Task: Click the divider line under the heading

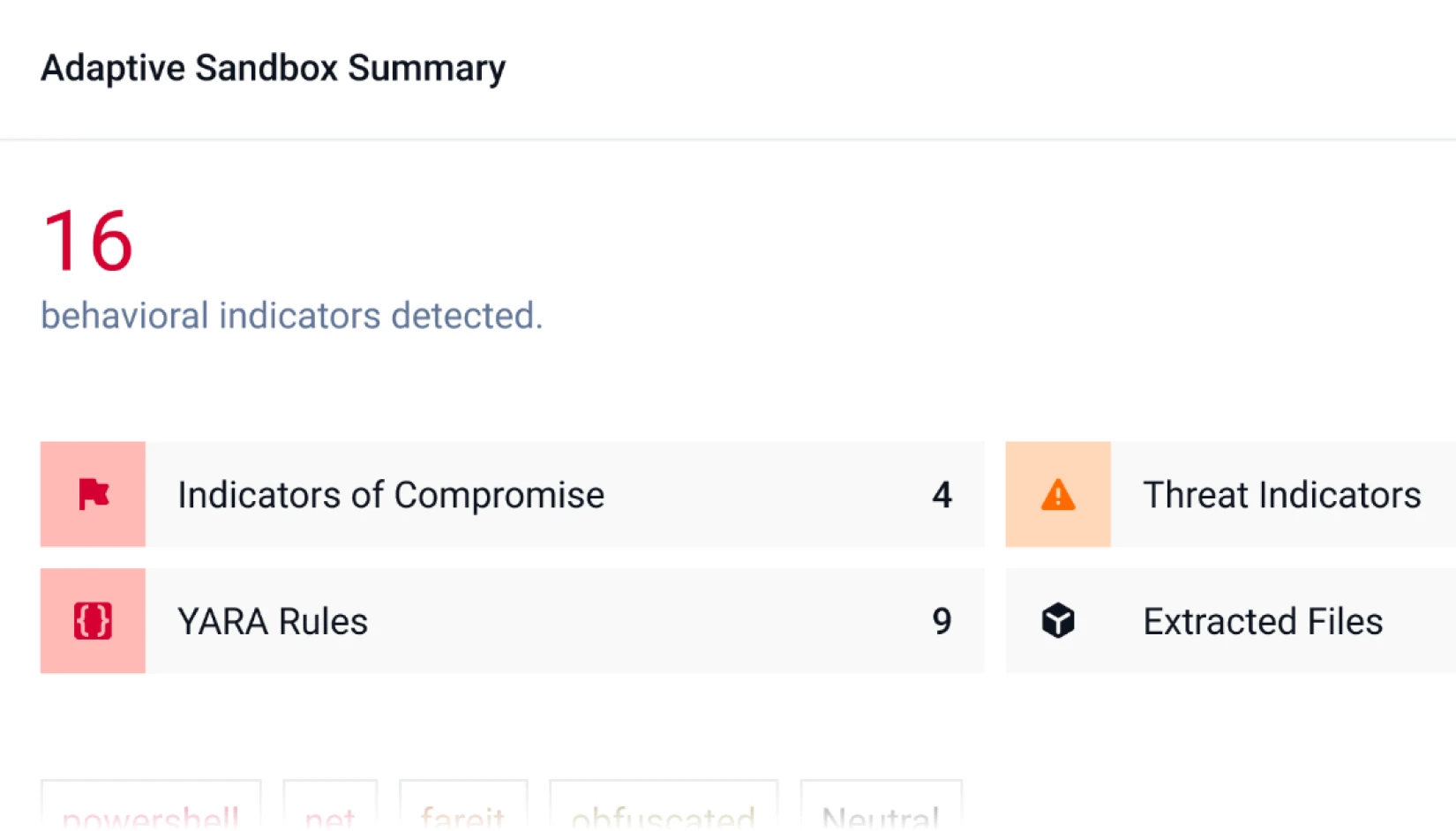Action: click(727, 139)
